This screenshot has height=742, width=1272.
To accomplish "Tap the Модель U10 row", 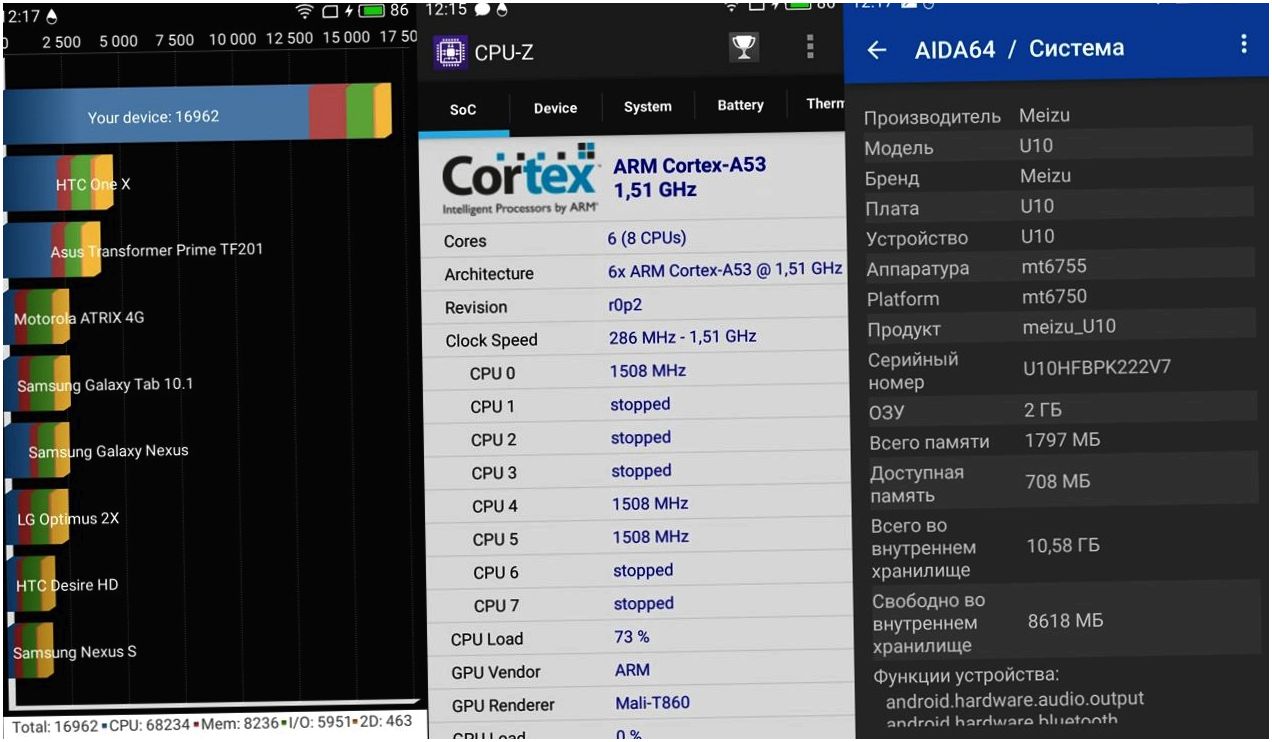I will pyautogui.click(x=1058, y=146).
